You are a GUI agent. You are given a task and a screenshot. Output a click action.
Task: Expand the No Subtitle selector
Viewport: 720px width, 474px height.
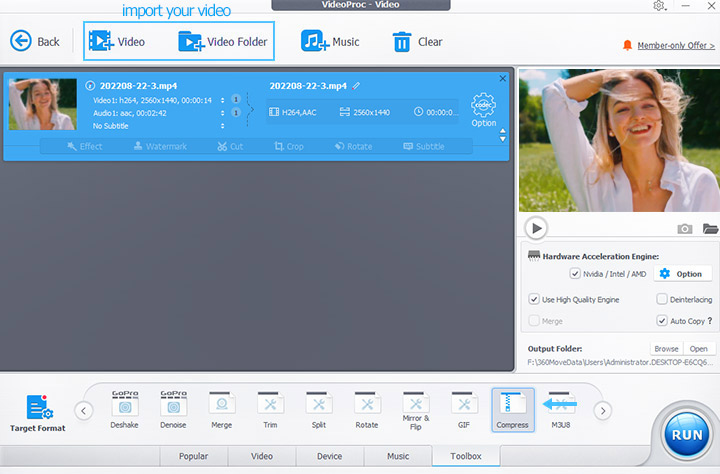(x=223, y=125)
